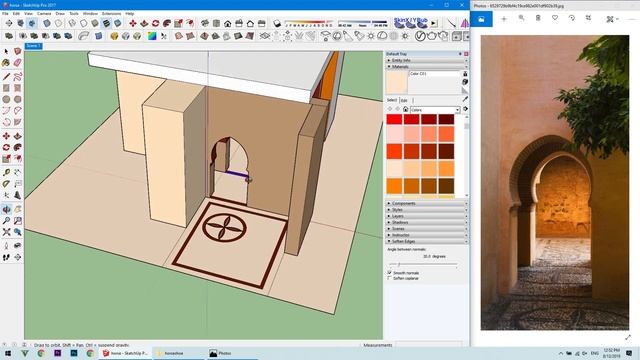
Task: Select the Walk footprints tool
Action: click(6, 257)
